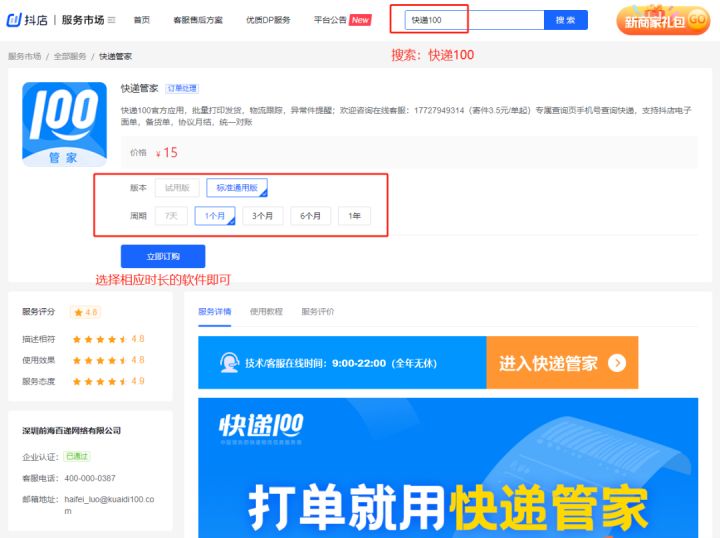The height and width of the screenshot is (538, 720).
Task: Click the search field containing 快递100
Action: click(x=474, y=20)
